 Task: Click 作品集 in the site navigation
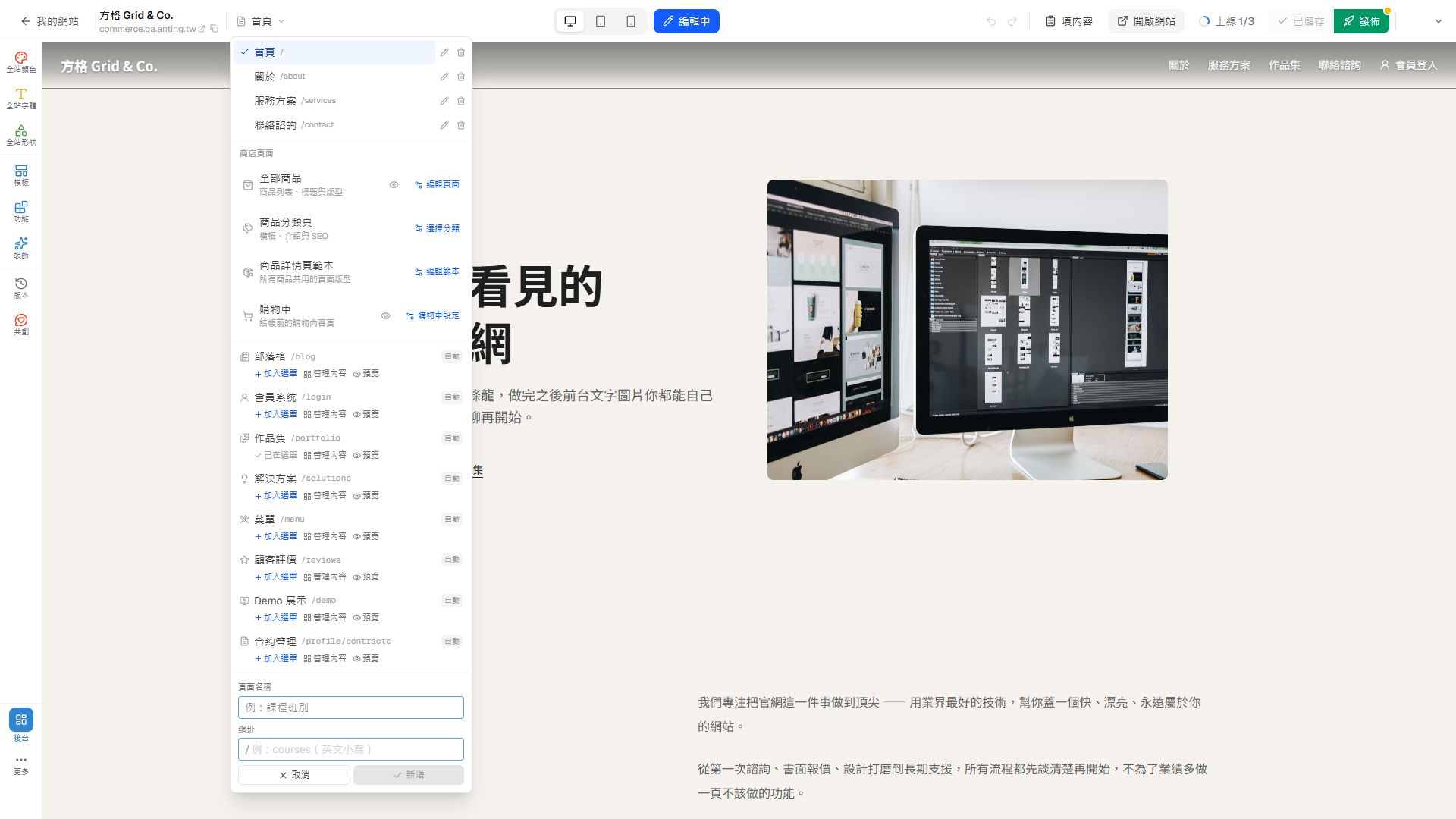click(1284, 65)
